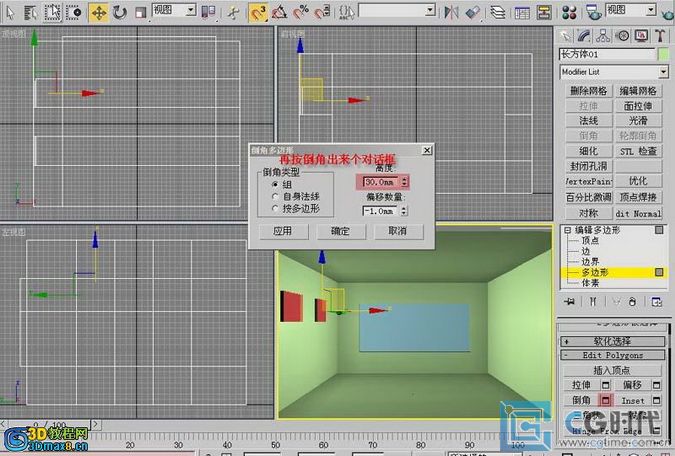
Task: Switch to the Utilities hammer tab
Action: (660, 36)
